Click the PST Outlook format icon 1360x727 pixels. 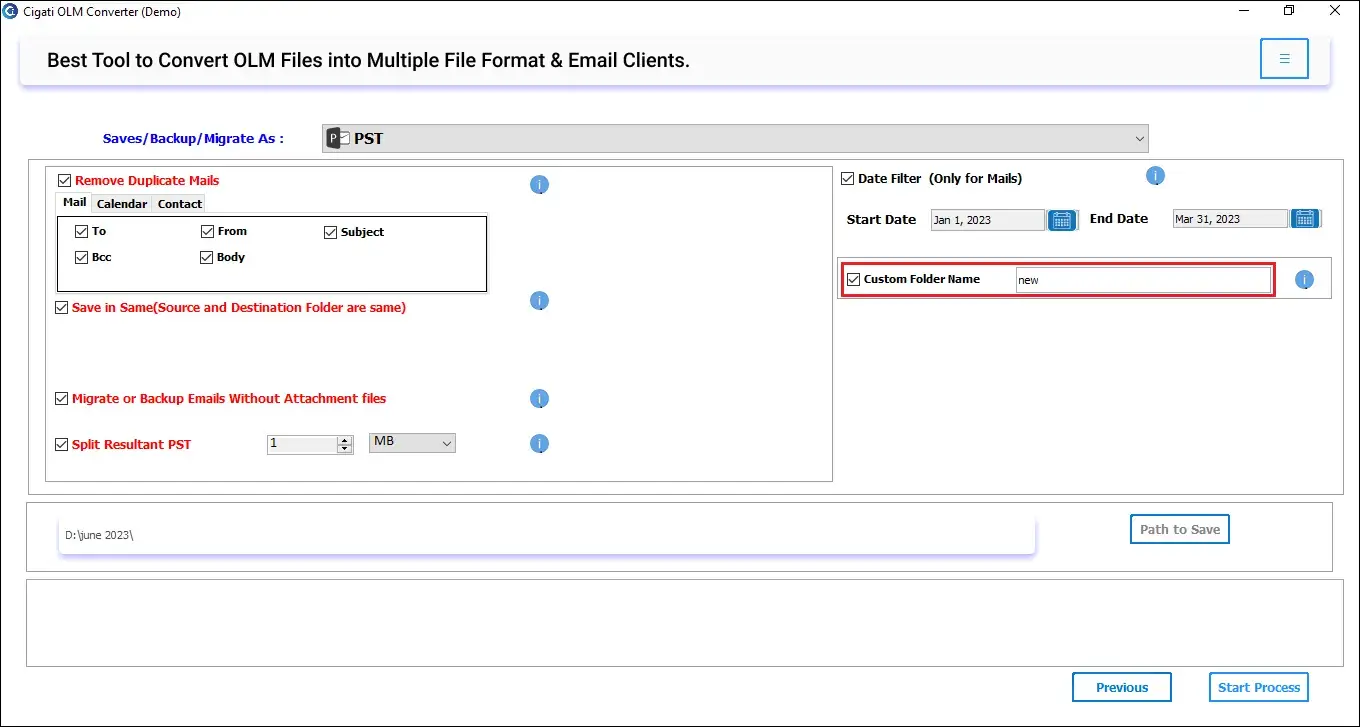click(338, 139)
